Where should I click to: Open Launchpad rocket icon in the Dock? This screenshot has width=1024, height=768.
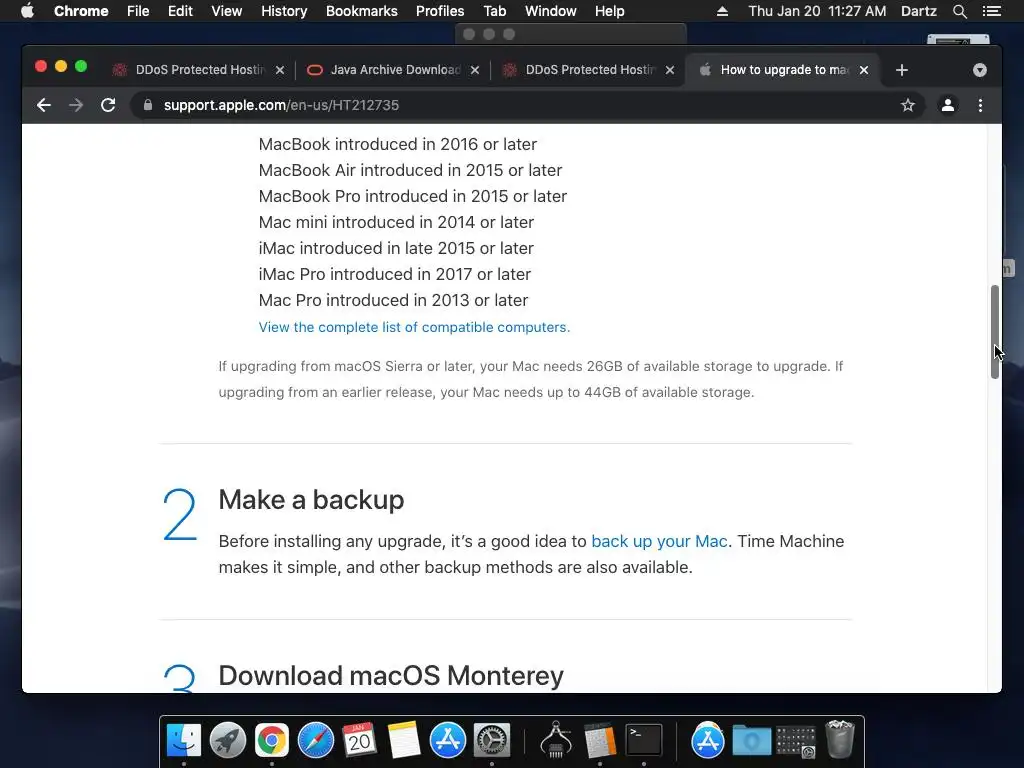point(228,741)
